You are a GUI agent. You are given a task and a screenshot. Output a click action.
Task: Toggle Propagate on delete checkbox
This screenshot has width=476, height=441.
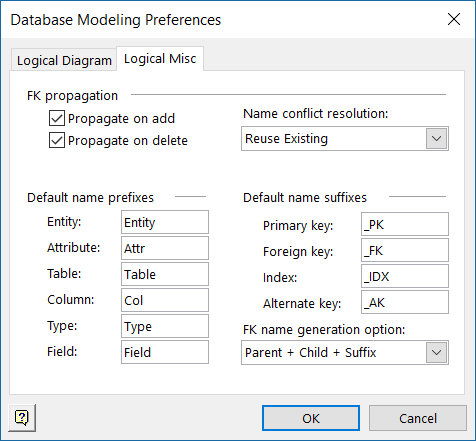click(57, 140)
